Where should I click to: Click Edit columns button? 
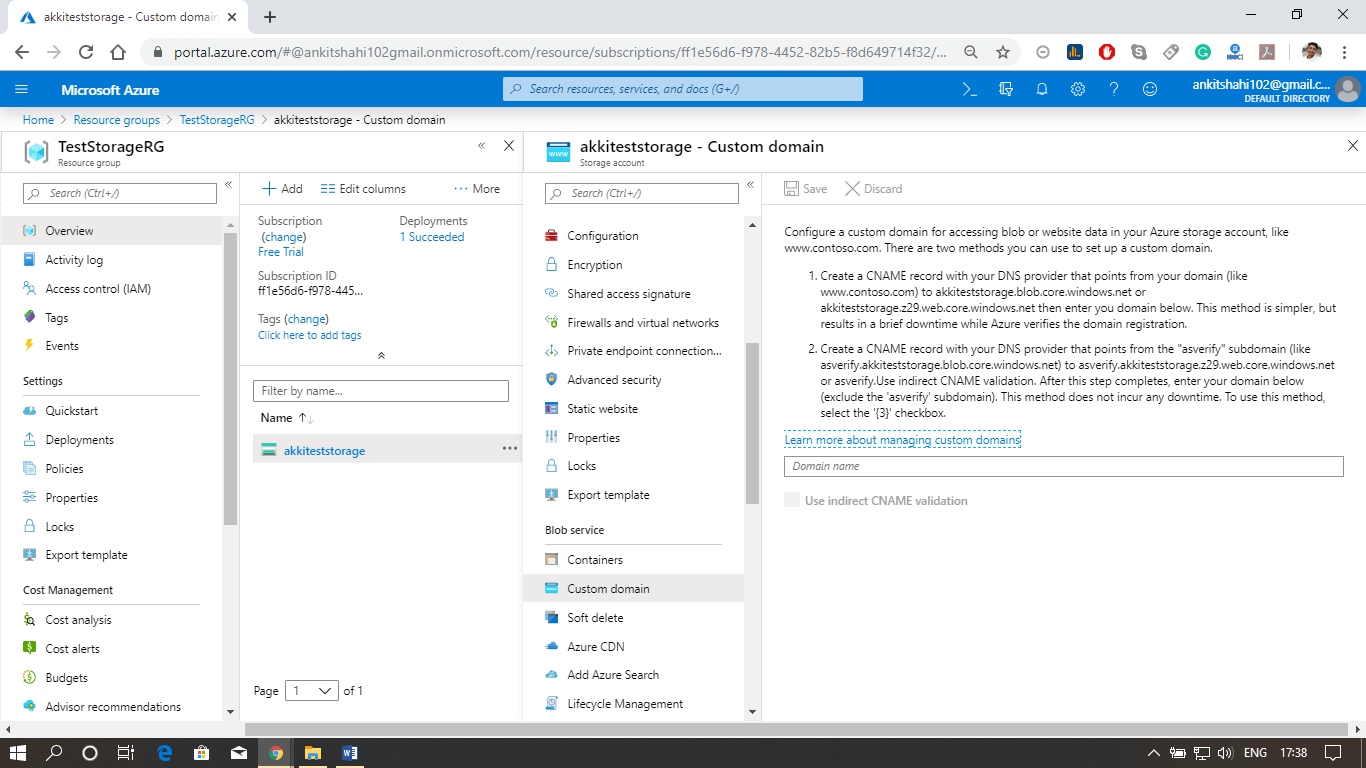tap(363, 189)
